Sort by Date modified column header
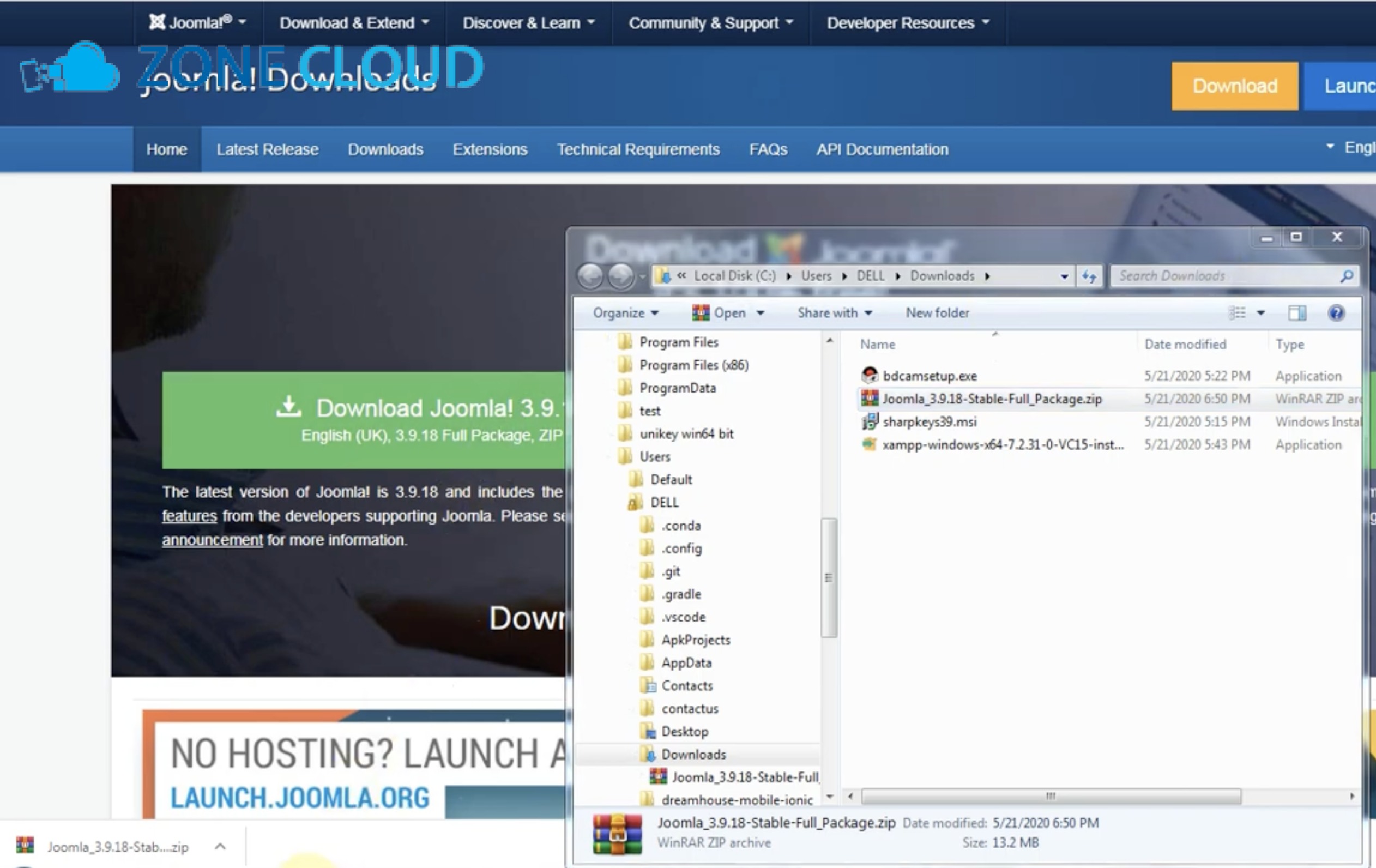 click(x=1185, y=344)
